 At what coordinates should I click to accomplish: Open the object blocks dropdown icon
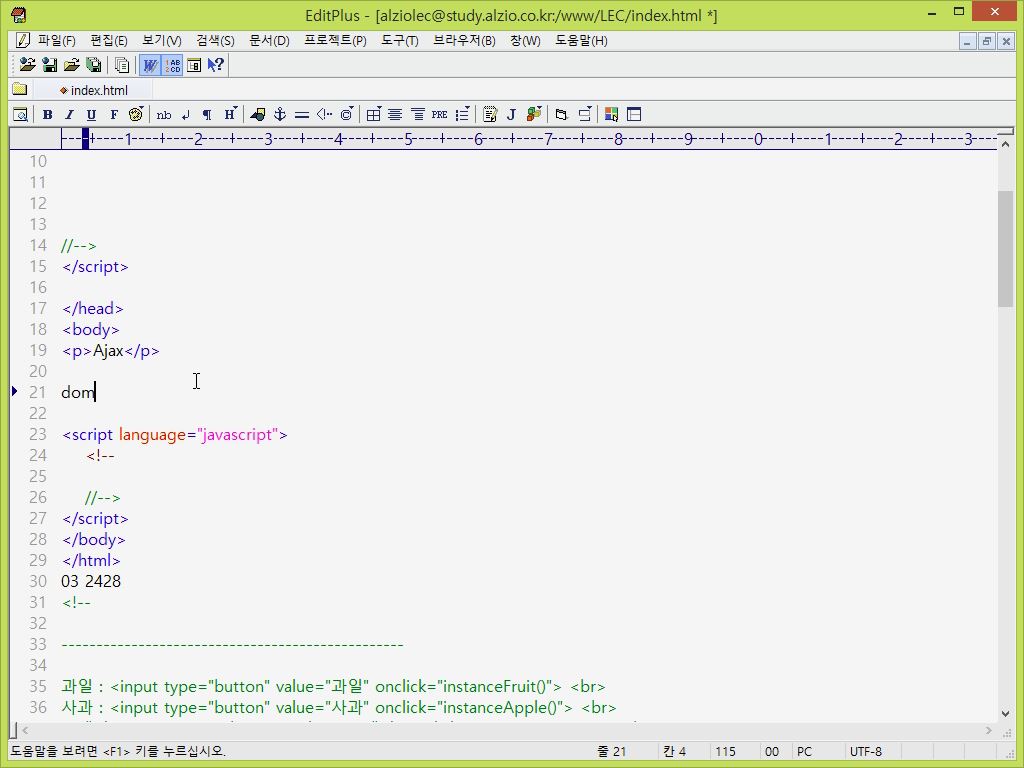(534, 114)
